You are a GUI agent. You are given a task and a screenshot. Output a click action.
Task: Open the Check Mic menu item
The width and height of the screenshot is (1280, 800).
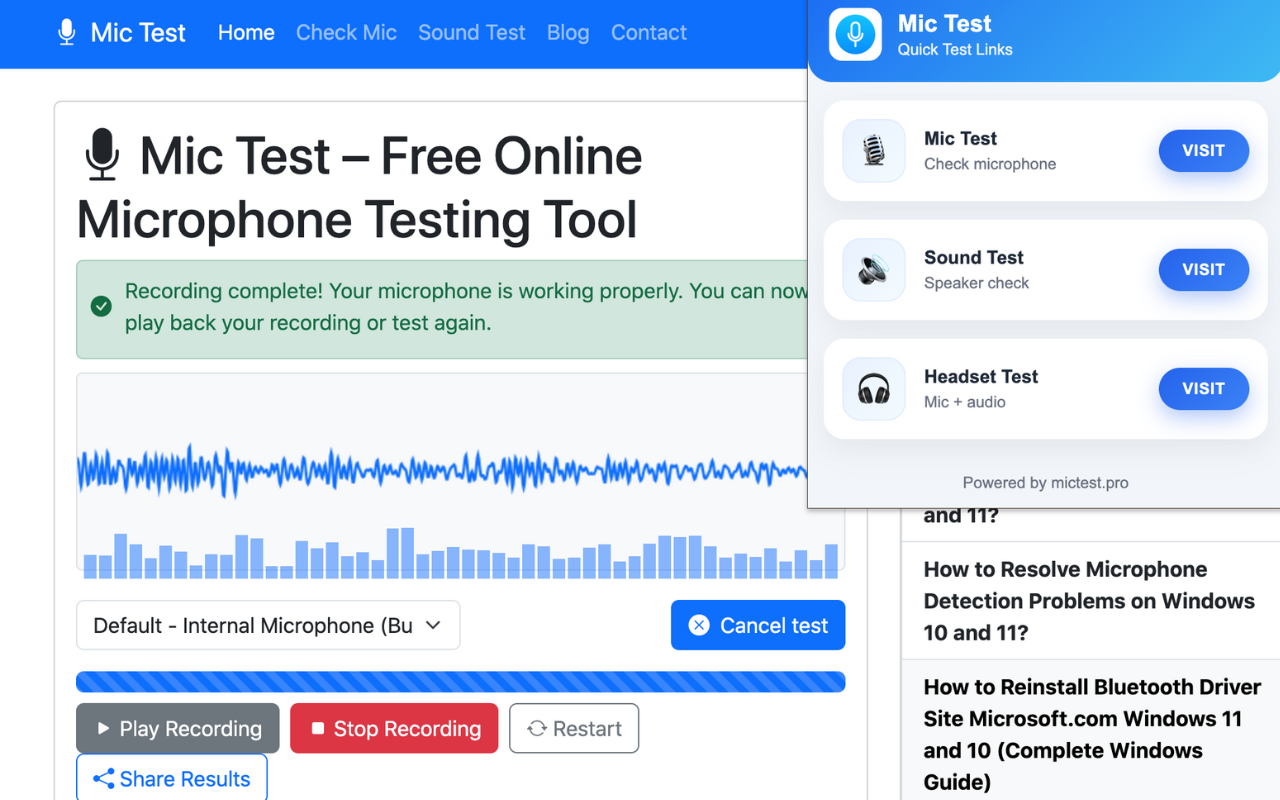(x=346, y=32)
